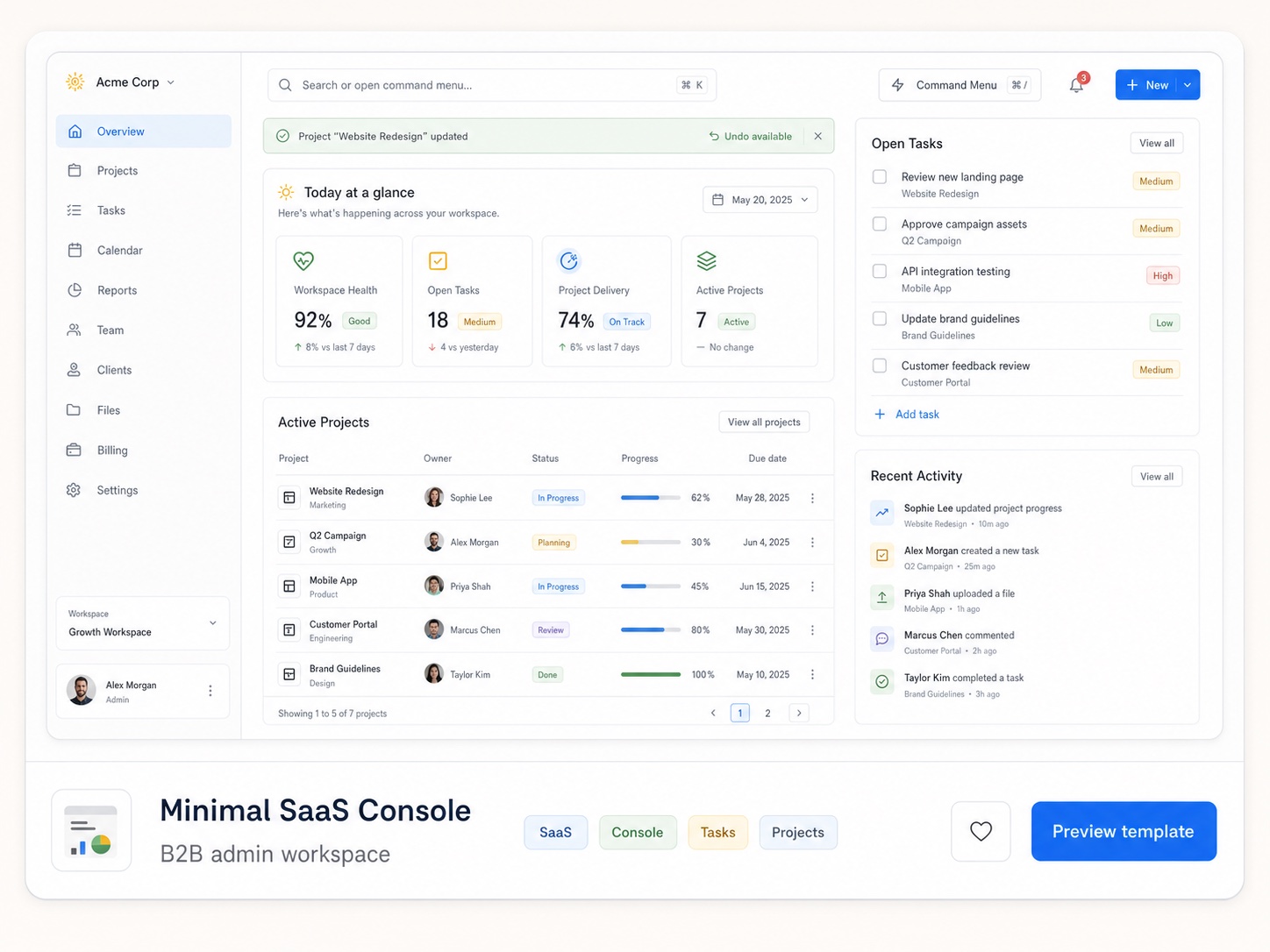
Task: Open Projects in the sidebar
Action: (144, 171)
